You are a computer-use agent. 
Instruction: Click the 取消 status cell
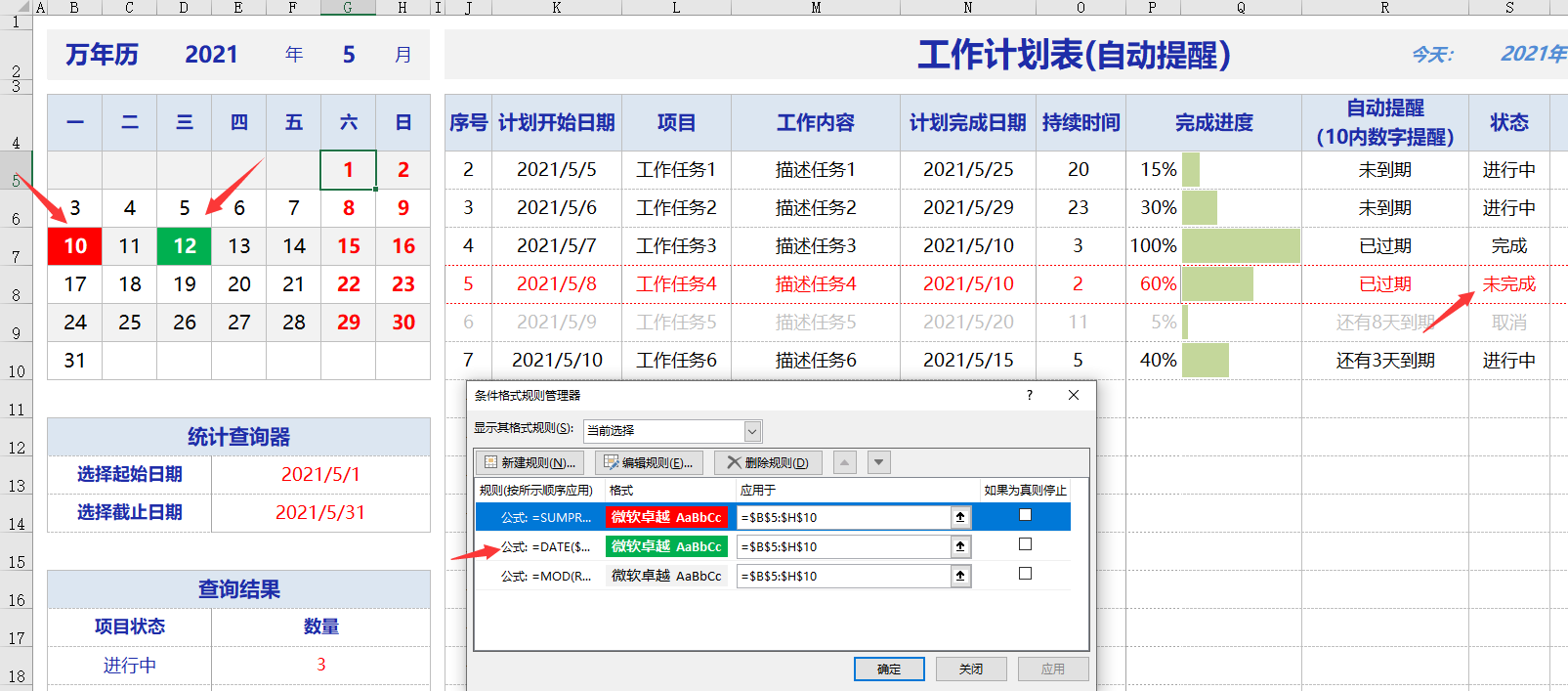pos(1509,323)
